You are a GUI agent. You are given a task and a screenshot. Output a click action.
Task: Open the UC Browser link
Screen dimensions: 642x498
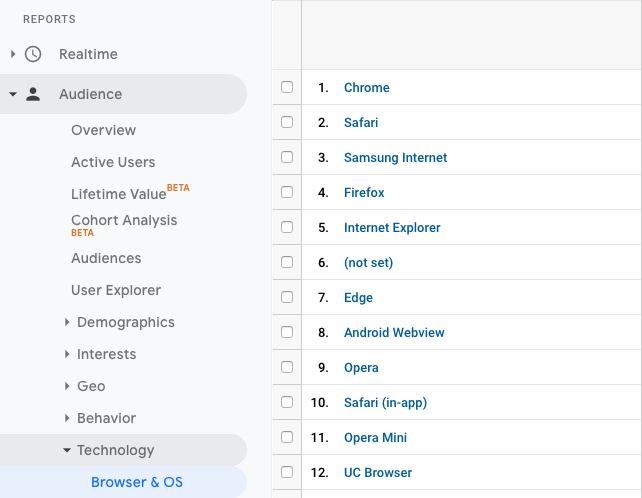pos(377,472)
